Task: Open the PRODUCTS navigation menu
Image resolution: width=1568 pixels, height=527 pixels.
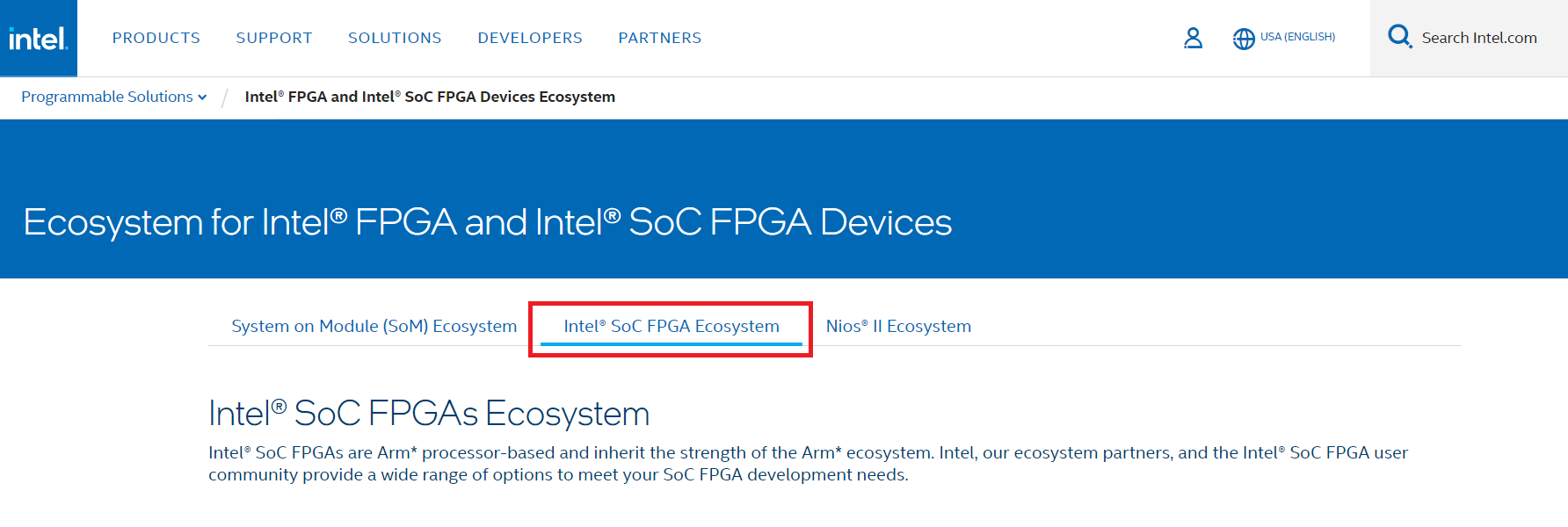Action: coord(156,38)
